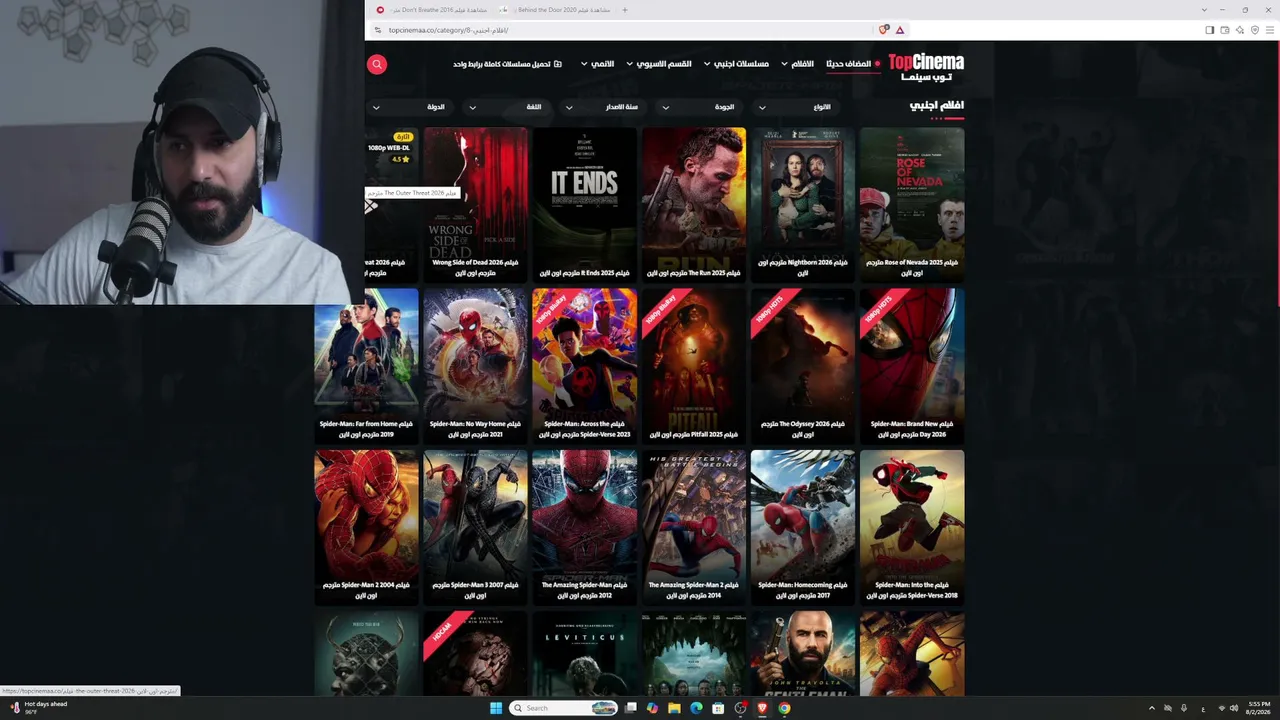Image resolution: width=1280 pixels, height=720 pixels.
Task: Click the Brave VPN shield icon
Action: coord(1255,30)
